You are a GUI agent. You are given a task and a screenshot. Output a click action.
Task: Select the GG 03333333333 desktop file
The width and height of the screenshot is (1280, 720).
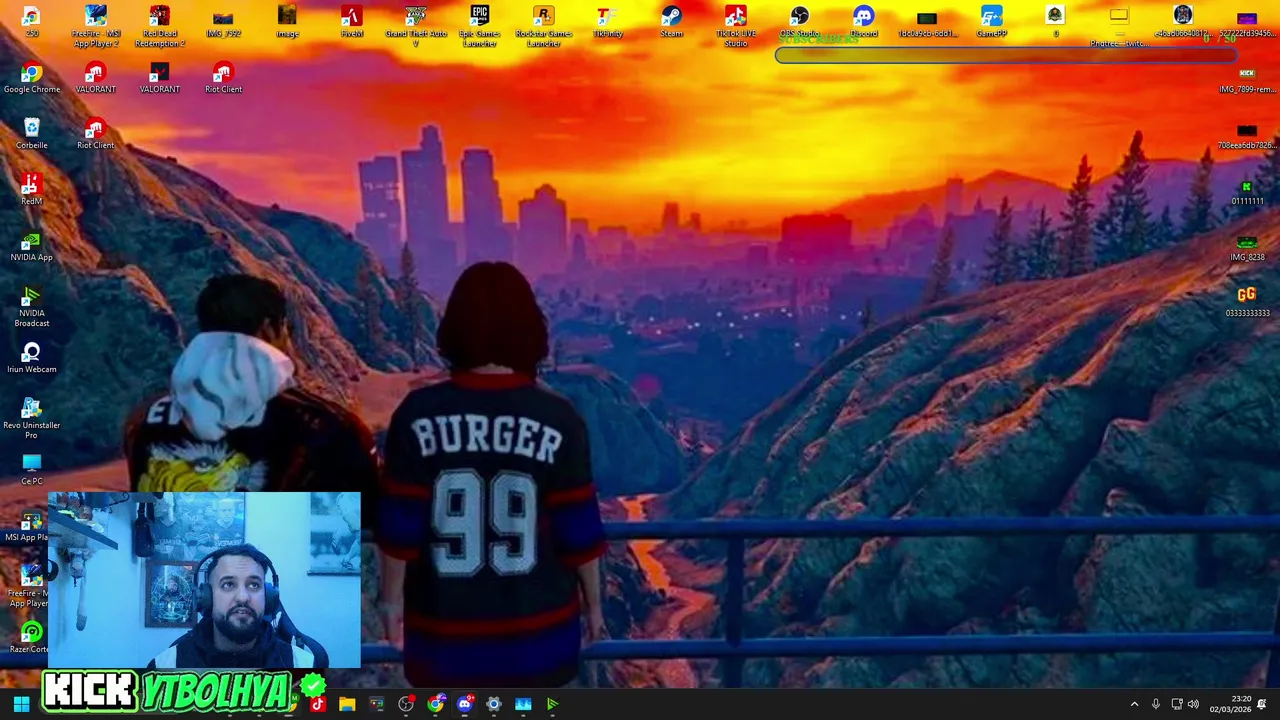coord(1247,303)
